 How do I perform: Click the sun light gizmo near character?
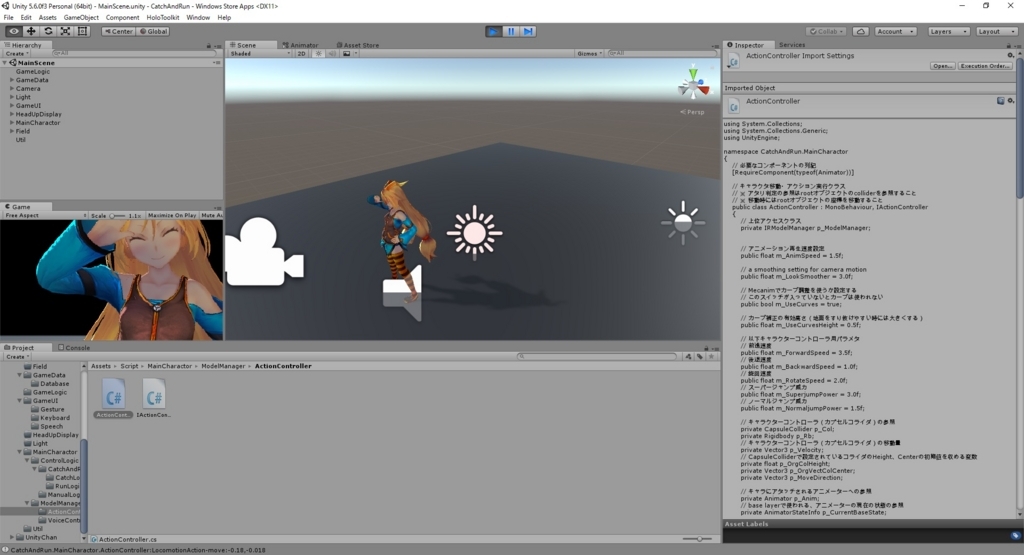pyautogui.click(x=475, y=232)
